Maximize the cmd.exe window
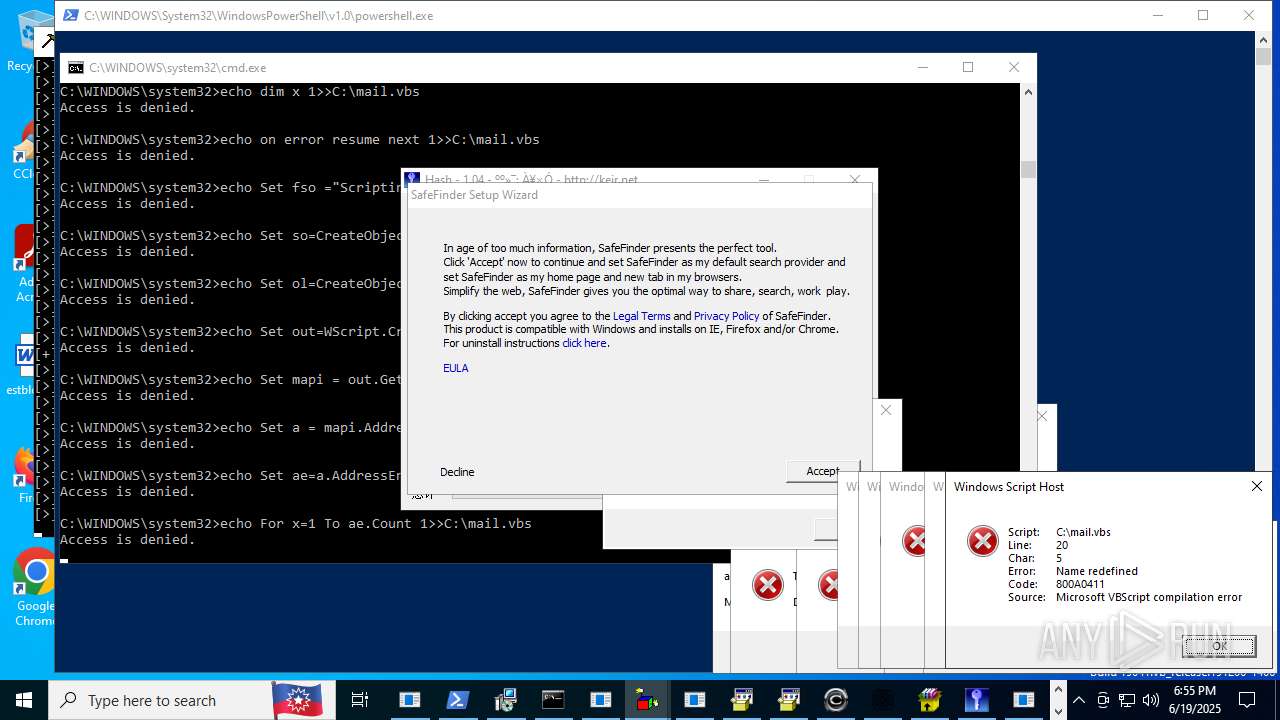This screenshot has height=720, width=1280. click(x=968, y=67)
